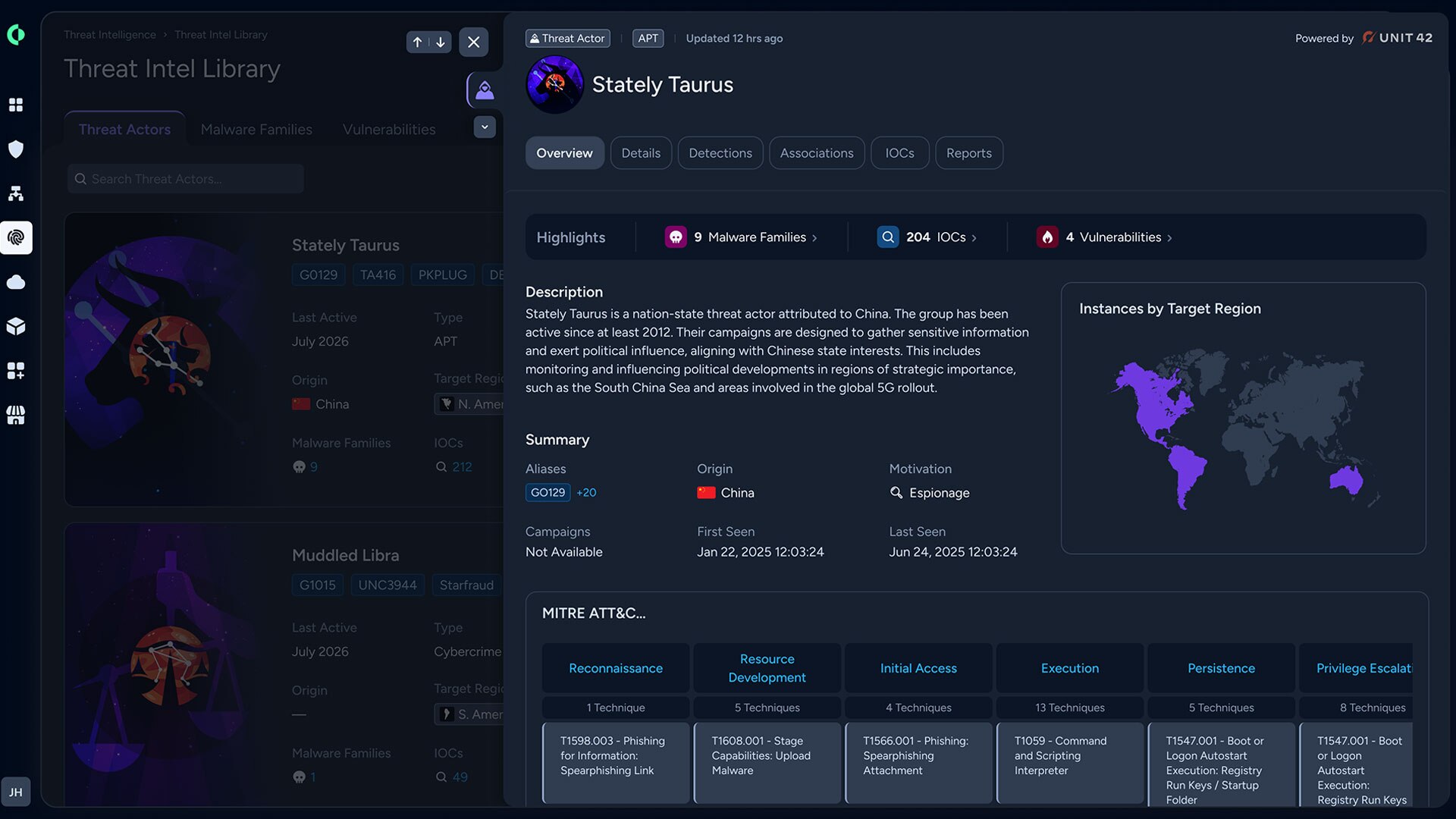1456x819 pixels.
Task: Expand 9 Malware Families highlight
Action: point(742,237)
